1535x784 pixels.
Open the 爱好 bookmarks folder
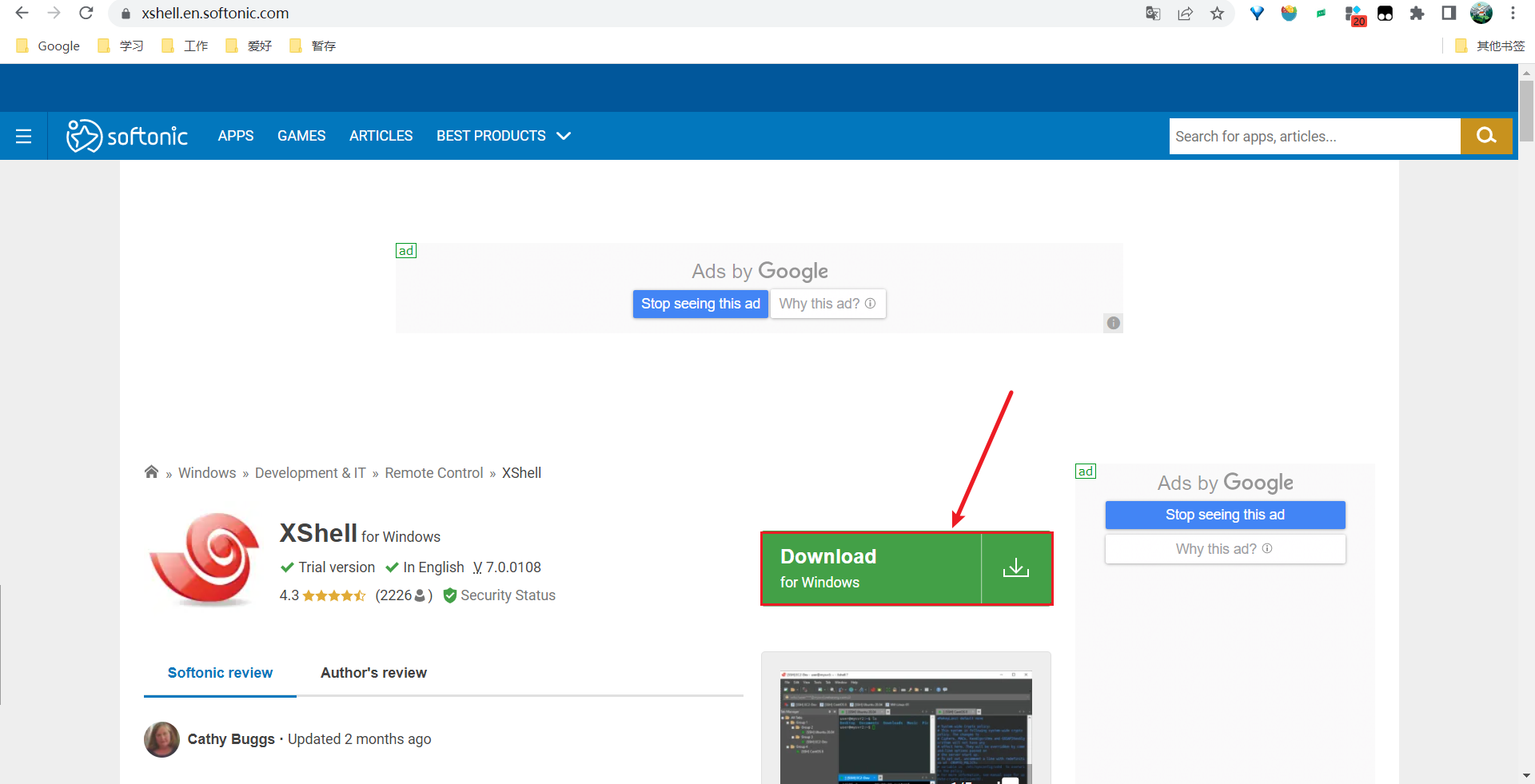point(249,46)
